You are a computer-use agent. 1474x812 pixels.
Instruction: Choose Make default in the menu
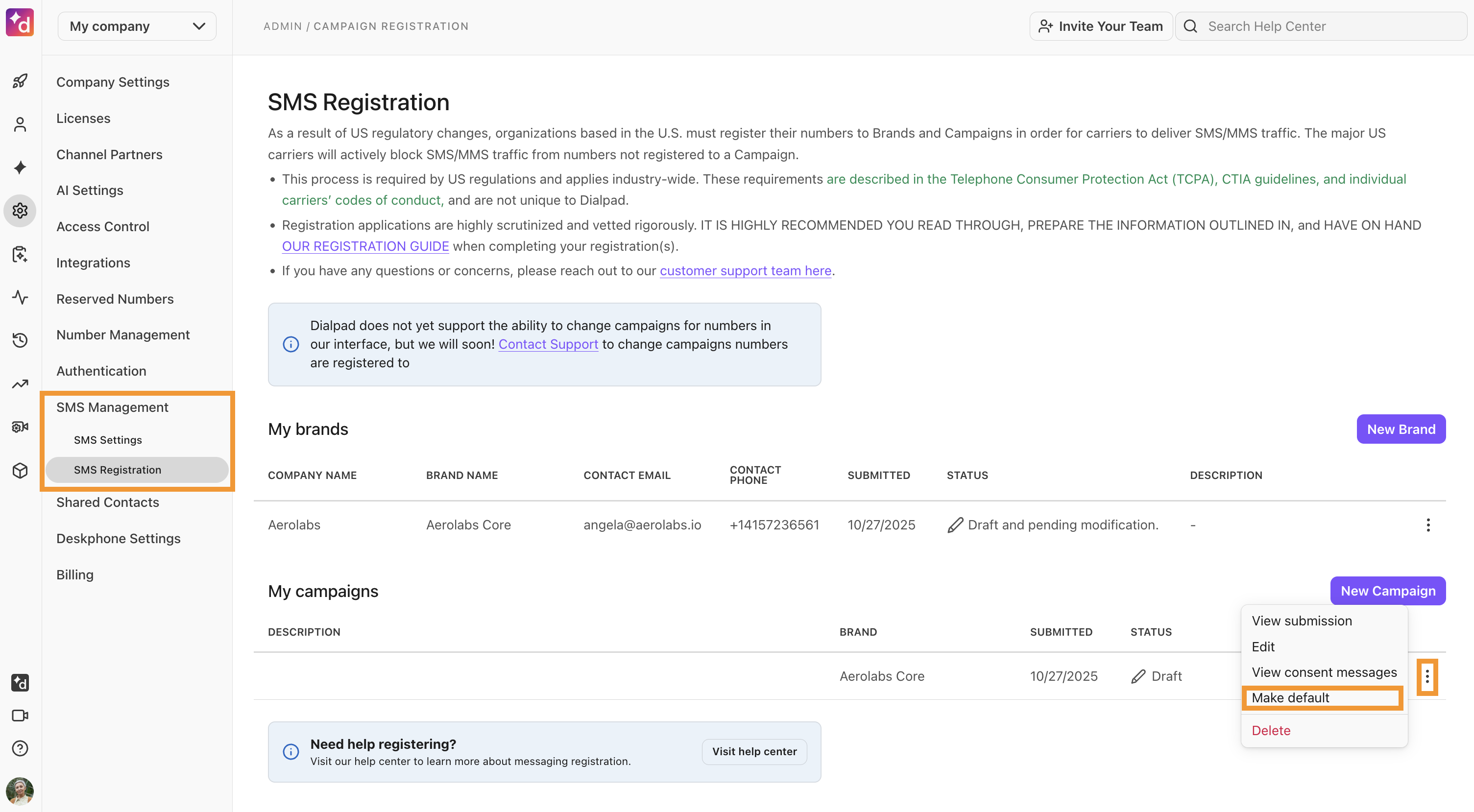tap(1322, 698)
